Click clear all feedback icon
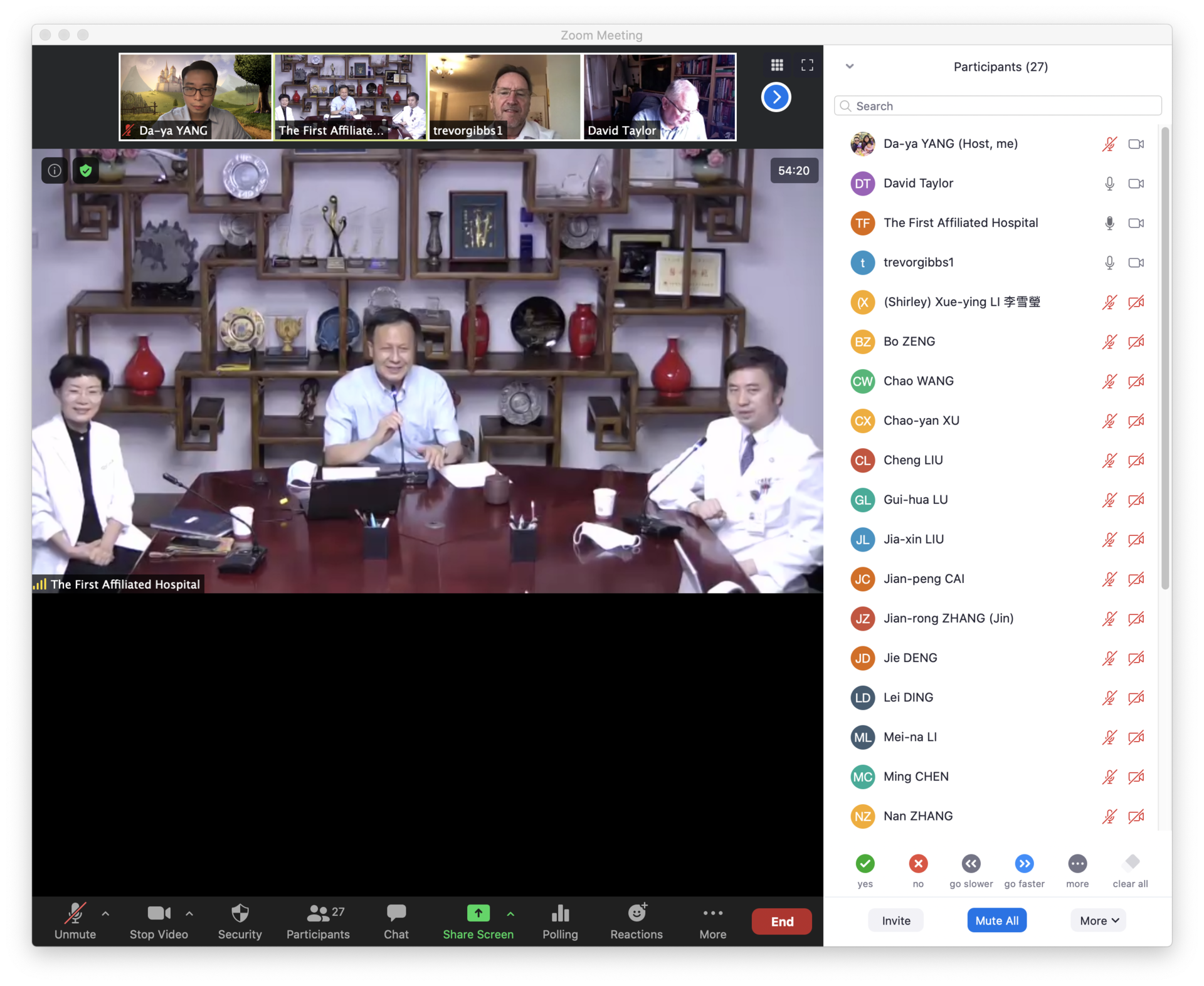1204x986 pixels. click(x=1131, y=863)
